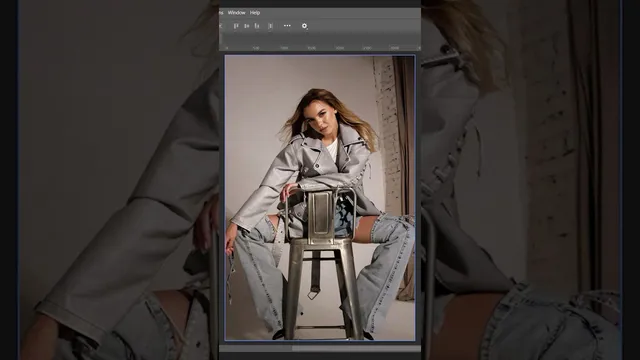
Task: Click the distribute spacing icon
Action: (x=270, y=26)
